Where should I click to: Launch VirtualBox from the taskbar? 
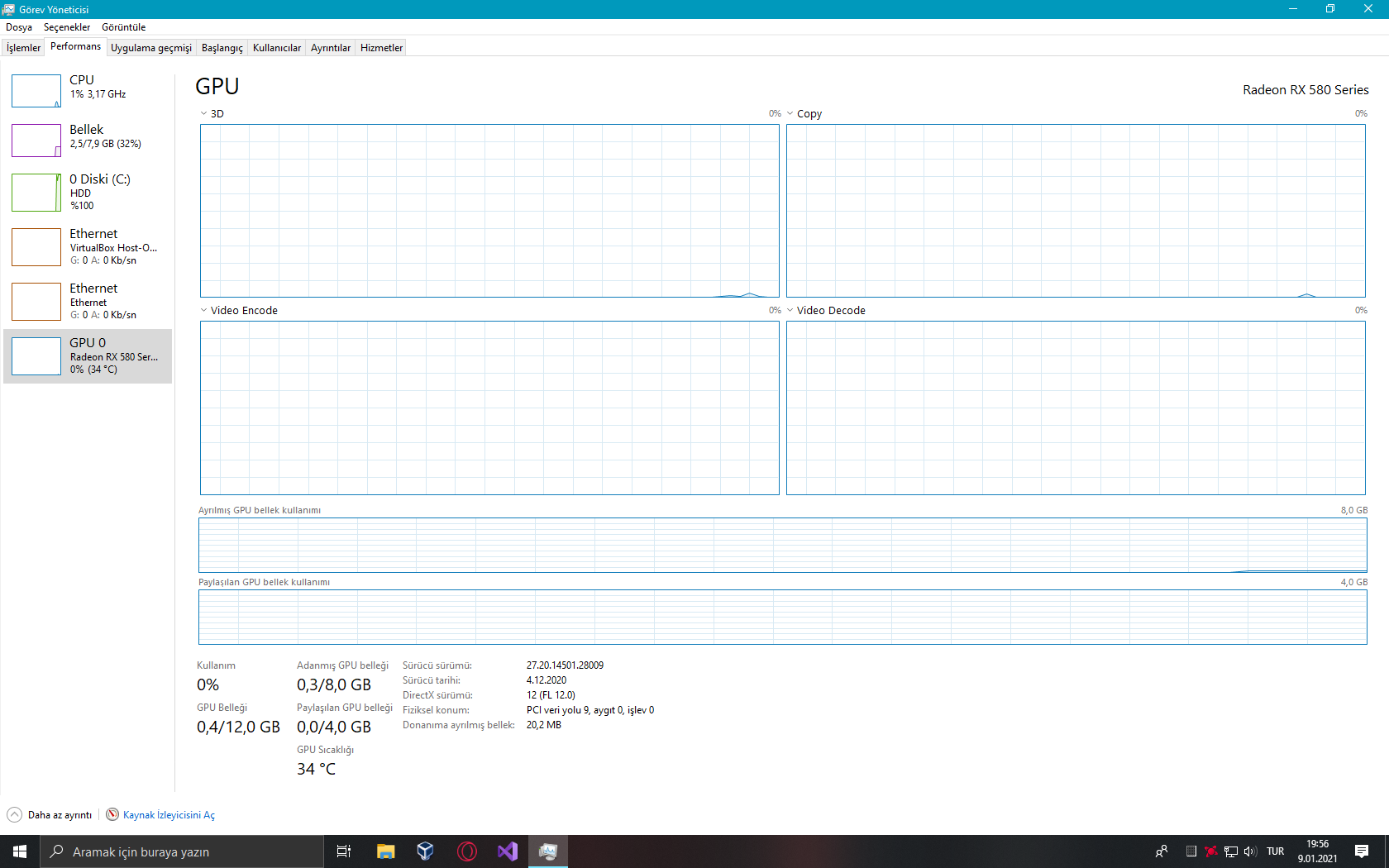pyautogui.click(x=426, y=851)
